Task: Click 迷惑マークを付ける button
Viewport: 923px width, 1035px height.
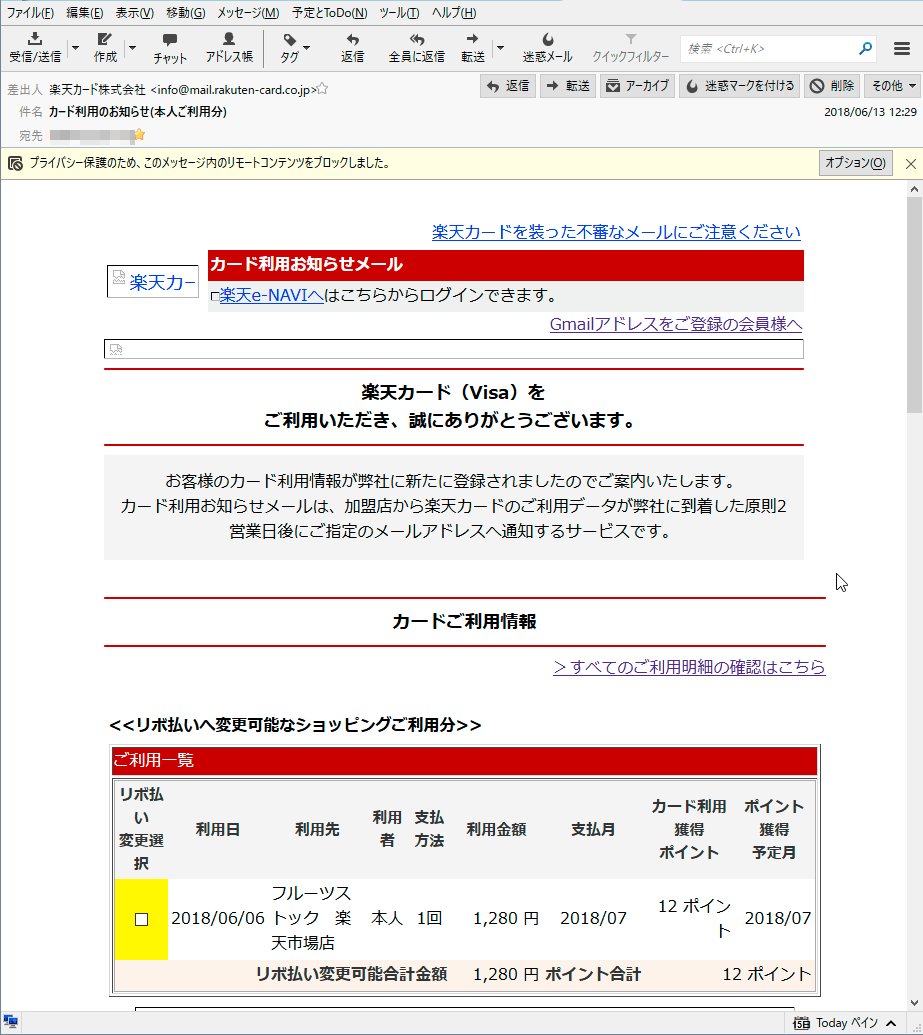Action: [739, 86]
